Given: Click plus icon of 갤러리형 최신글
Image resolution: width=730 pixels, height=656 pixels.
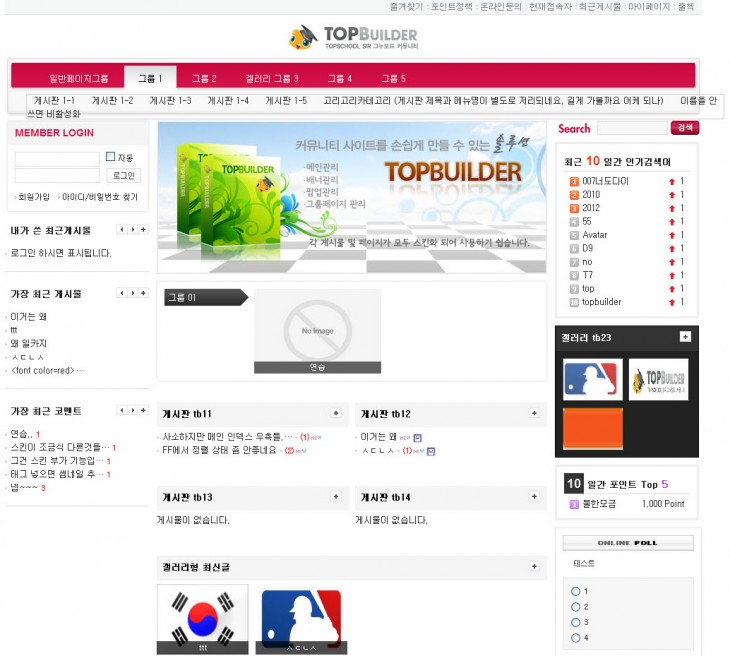Looking at the screenshot, I should pos(534,566).
